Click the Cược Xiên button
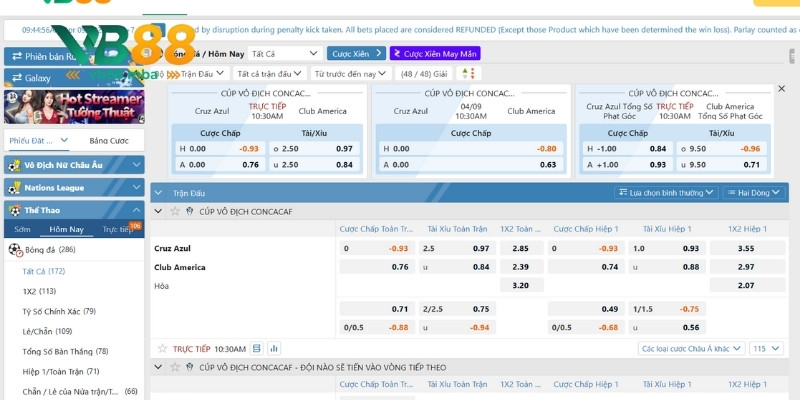The image size is (800, 400). pos(355,52)
